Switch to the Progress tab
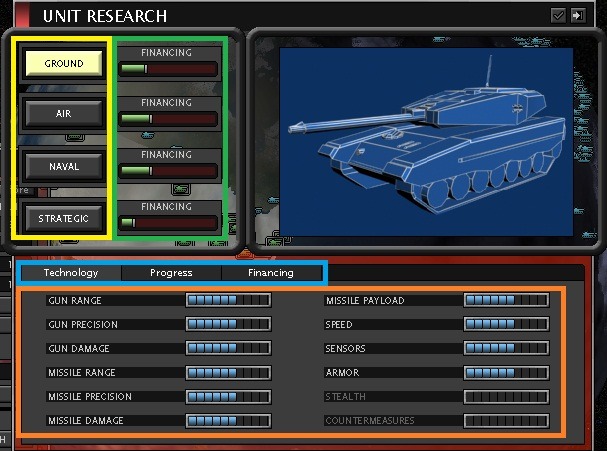 [x=171, y=273]
